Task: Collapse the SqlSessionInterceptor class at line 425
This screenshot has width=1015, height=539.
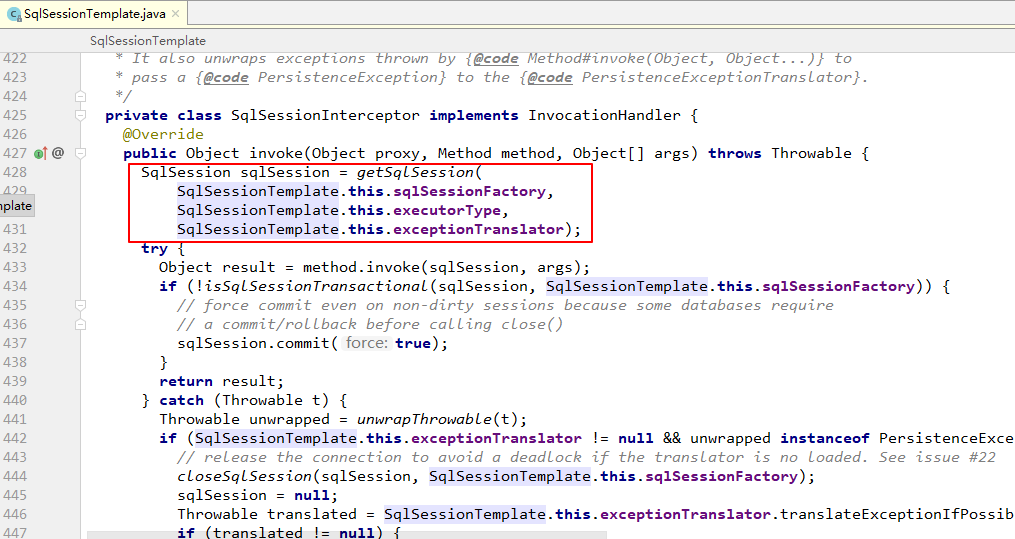Action: (x=79, y=115)
